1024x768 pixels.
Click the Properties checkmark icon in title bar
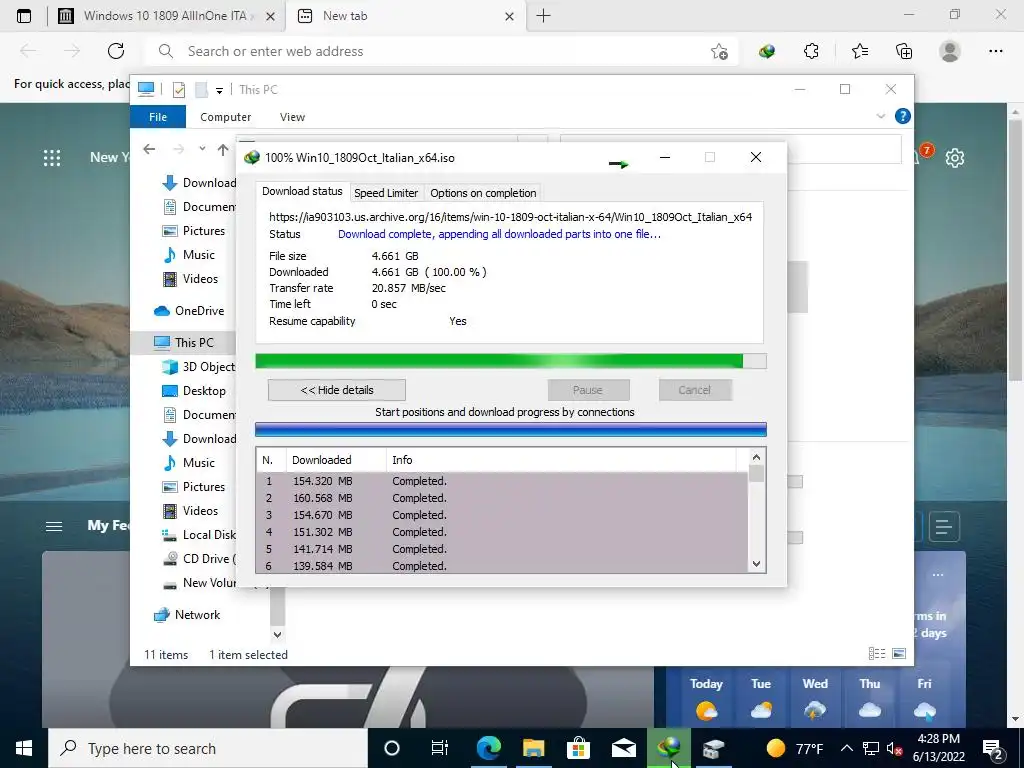178,89
